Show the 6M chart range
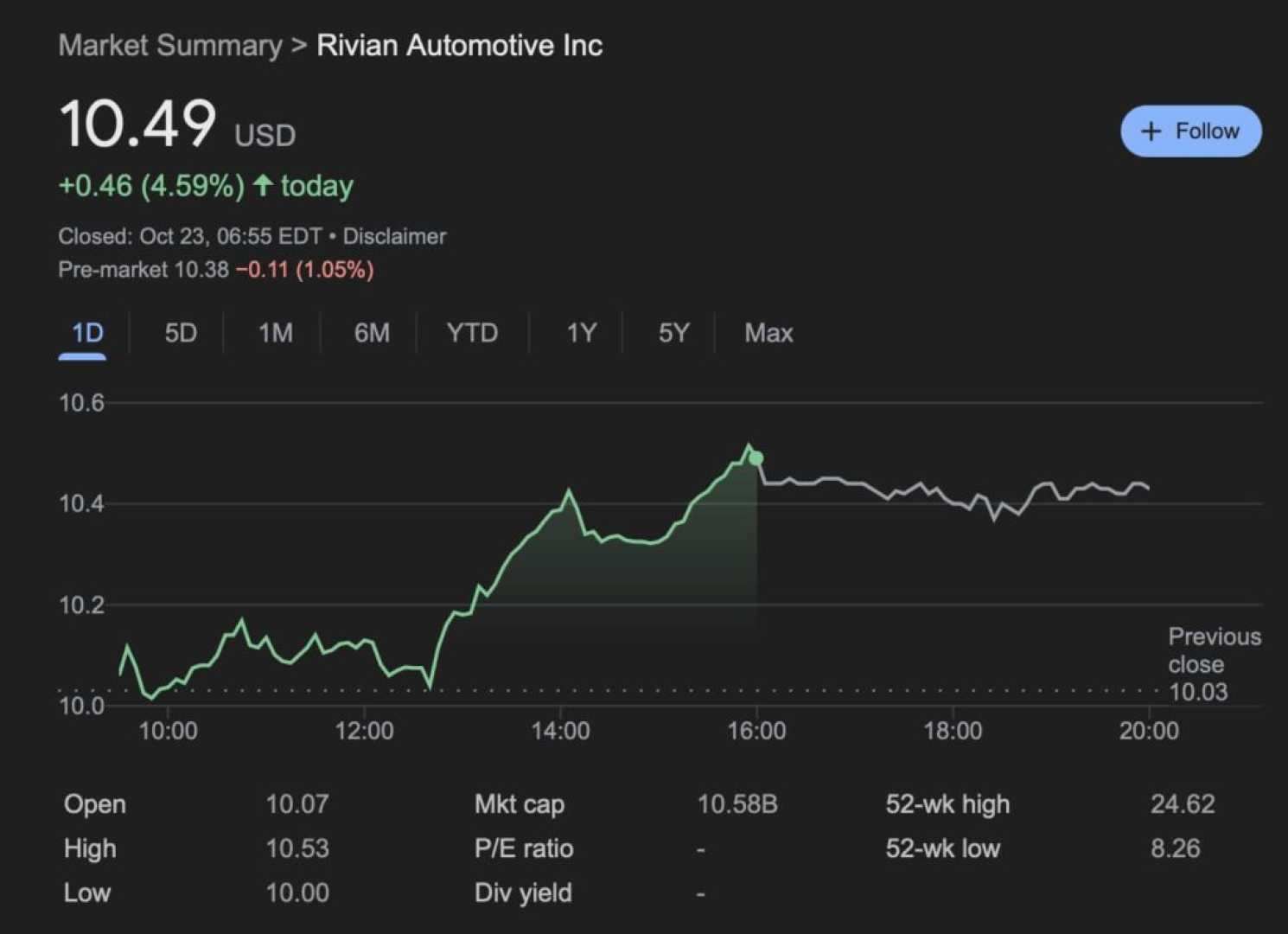The image size is (1288, 934). pyautogui.click(x=372, y=333)
